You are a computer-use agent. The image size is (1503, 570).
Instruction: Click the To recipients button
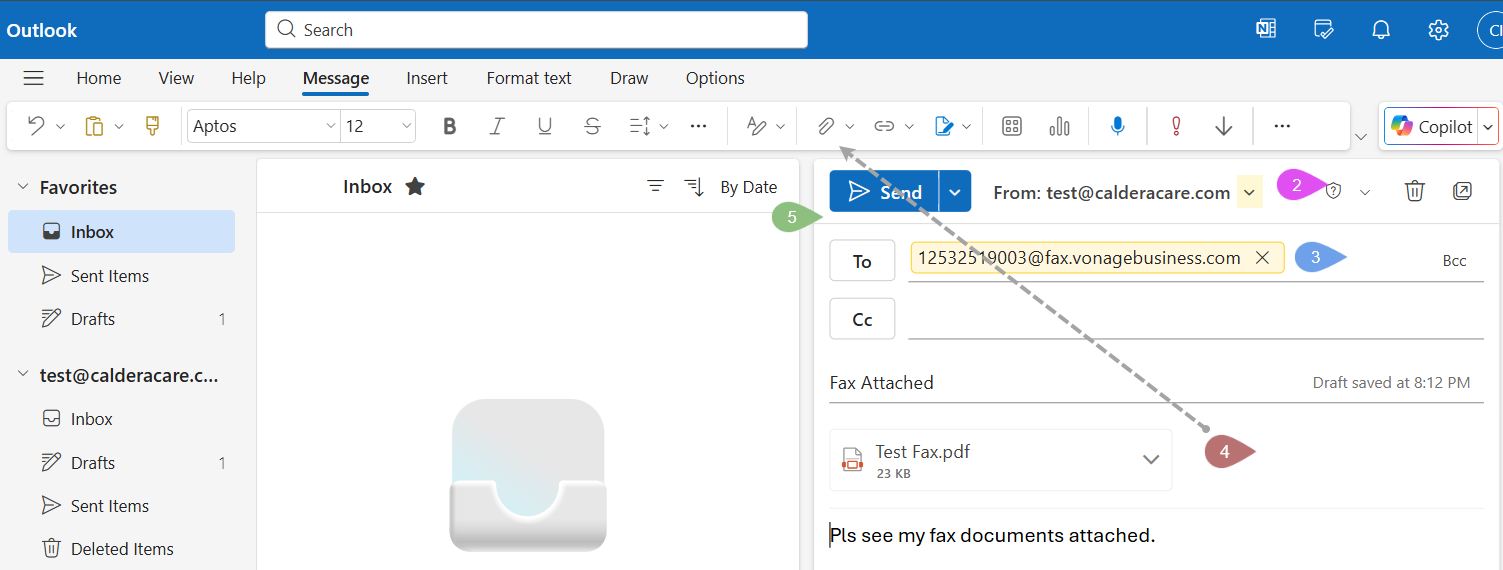pyautogui.click(x=862, y=261)
